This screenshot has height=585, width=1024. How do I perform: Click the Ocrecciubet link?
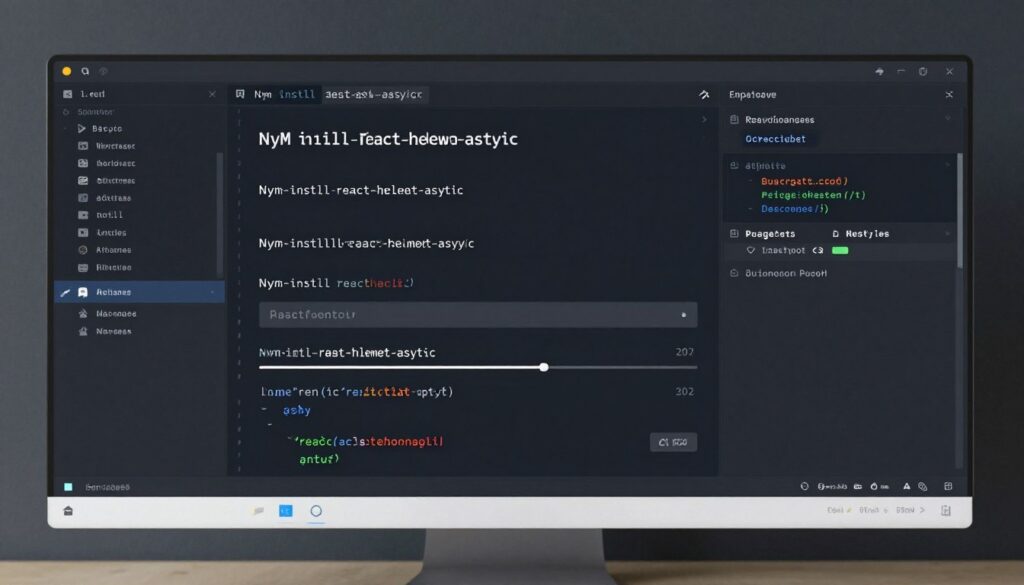(x=775, y=139)
